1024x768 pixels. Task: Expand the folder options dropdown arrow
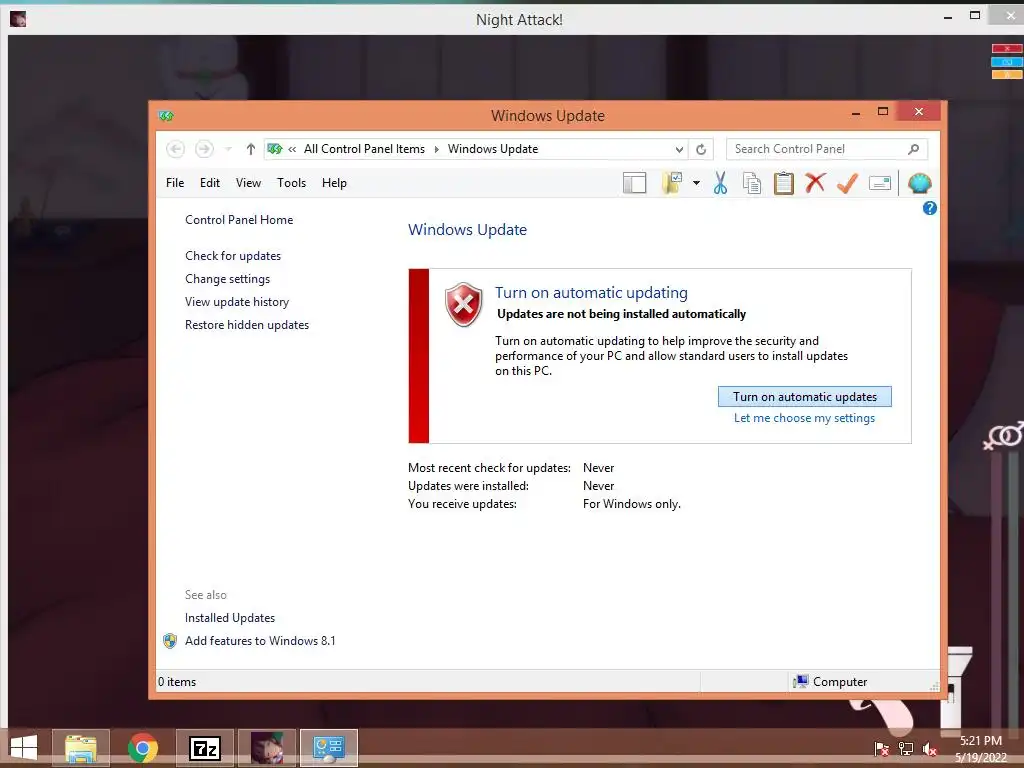point(696,184)
